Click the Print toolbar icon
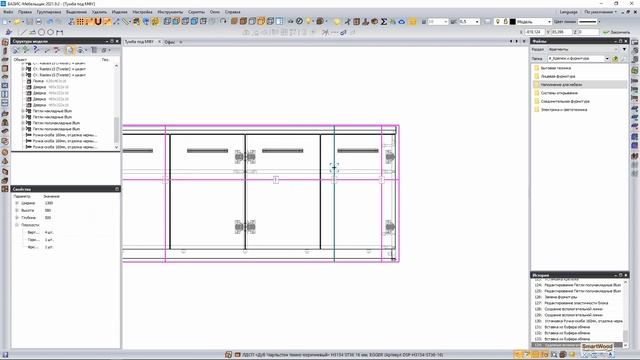 [x=38, y=22]
